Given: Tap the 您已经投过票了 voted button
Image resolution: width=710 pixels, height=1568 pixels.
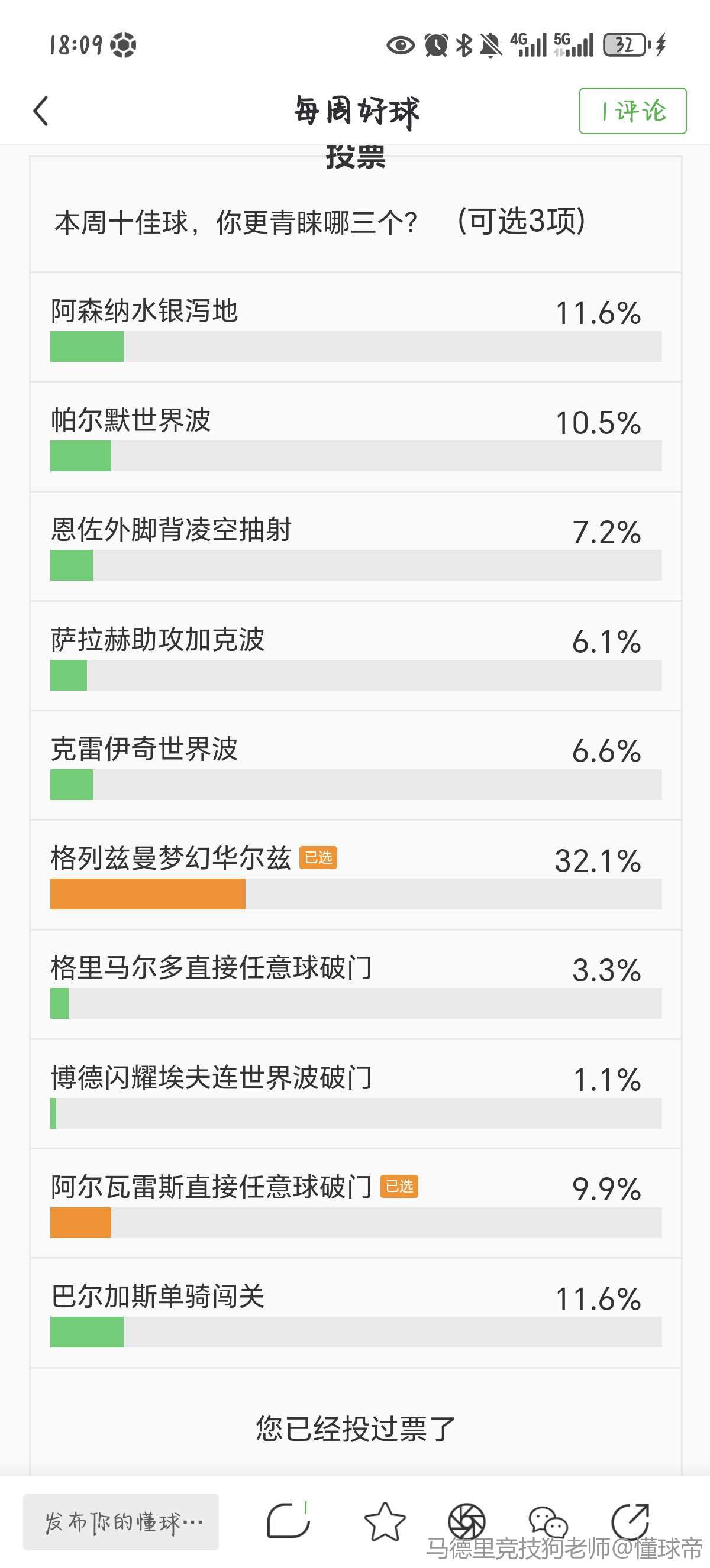Looking at the screenshot, I should [x=355, y=1428].
